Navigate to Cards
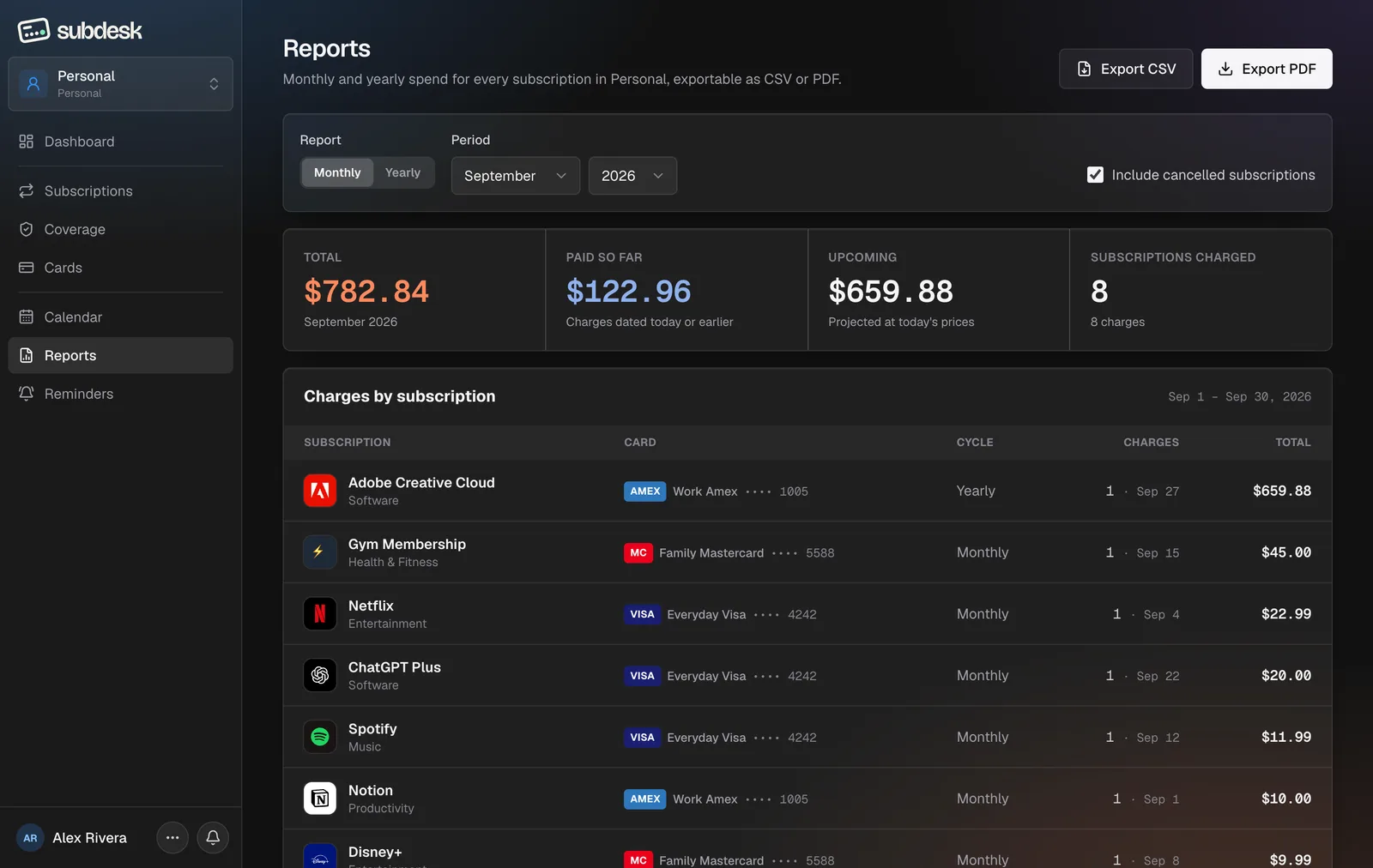The image size is (1373, 868). (120, 268)
